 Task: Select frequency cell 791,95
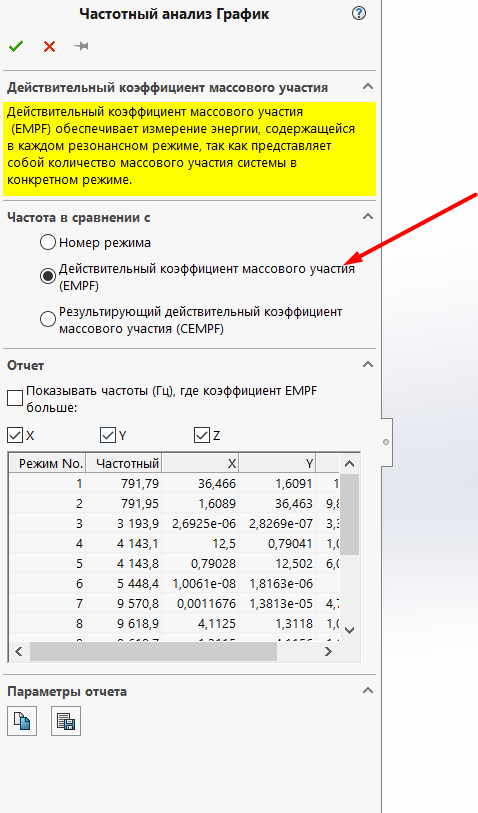pyautogui.click(x=123, y=503)
